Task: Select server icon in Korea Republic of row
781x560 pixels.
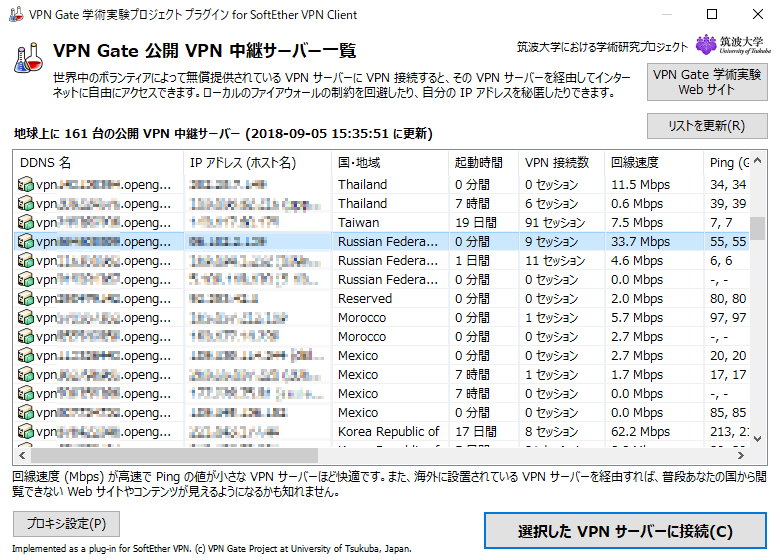Action: coord(25,431)
